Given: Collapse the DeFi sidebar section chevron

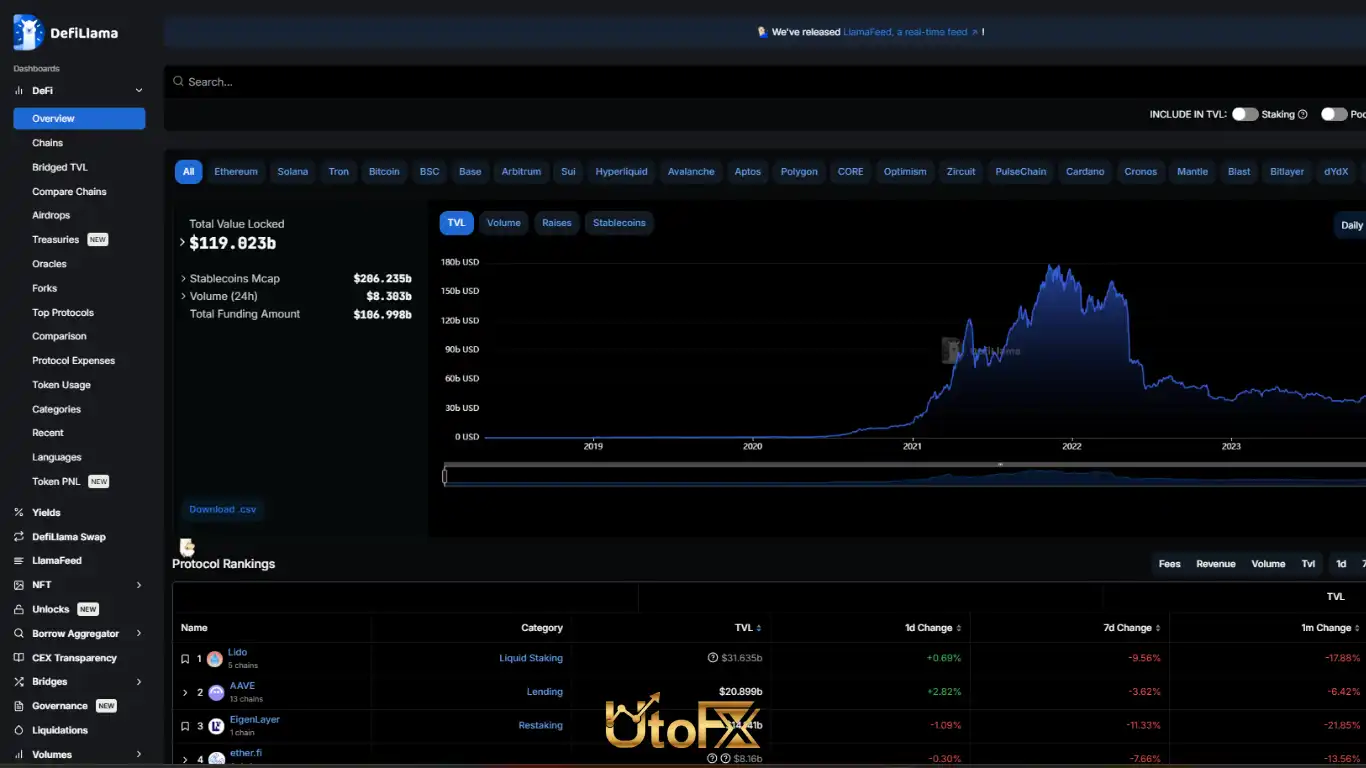Looking at the screenshot, I should [x=139, y=91].
